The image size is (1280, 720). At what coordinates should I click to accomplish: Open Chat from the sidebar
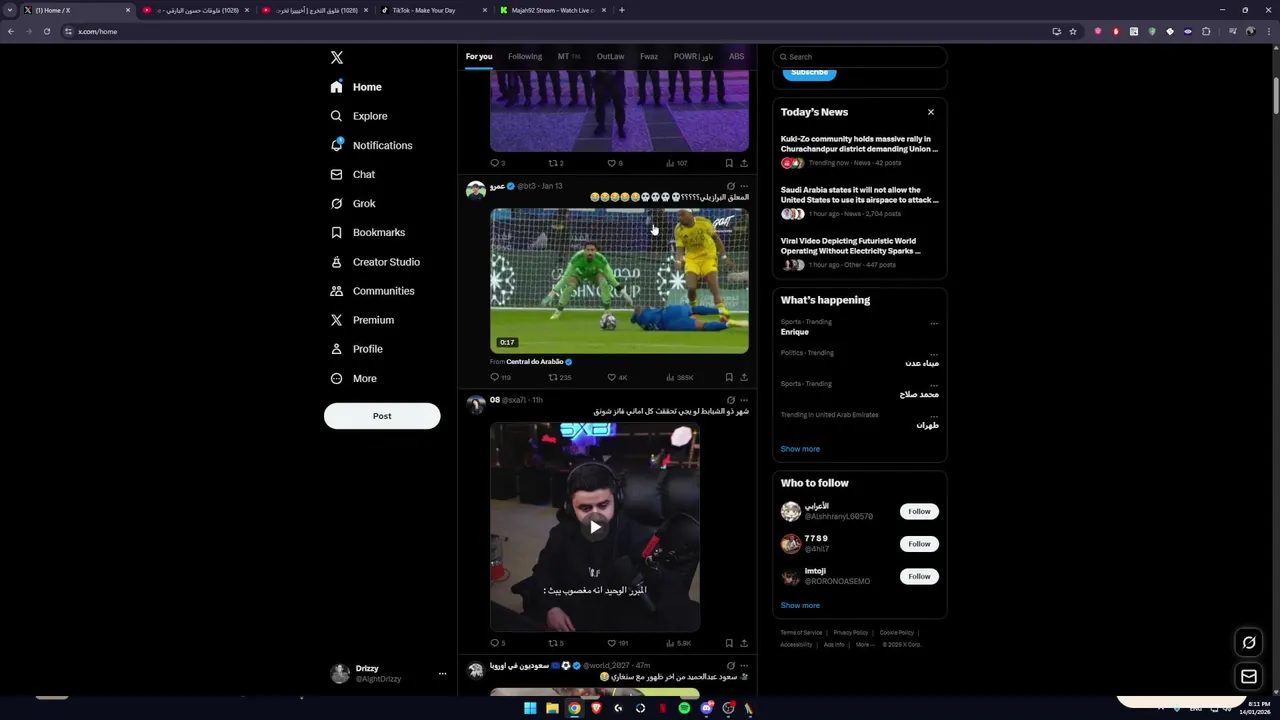click(x=353, y=174)
